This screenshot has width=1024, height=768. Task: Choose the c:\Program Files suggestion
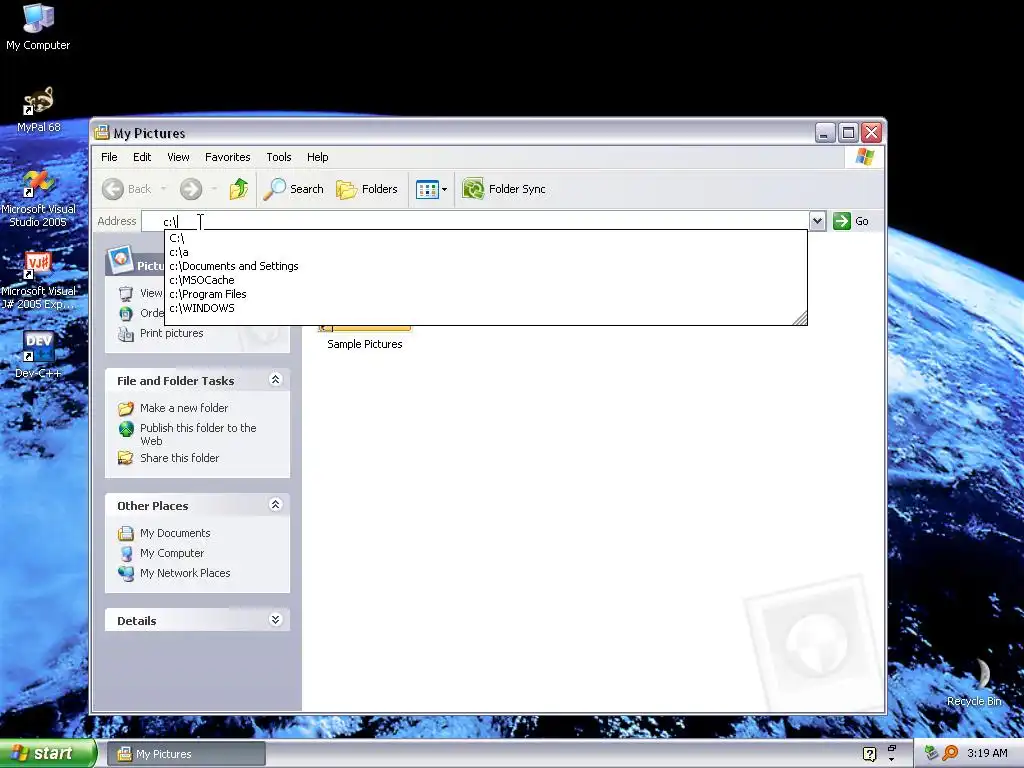click(486, 294)
